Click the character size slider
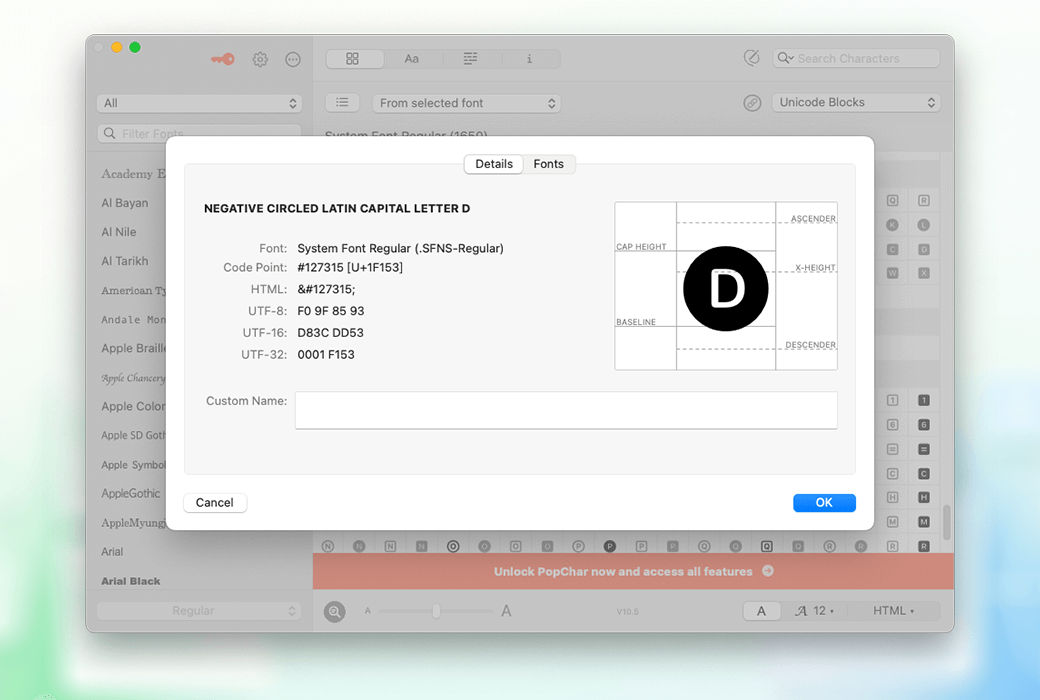Image resolution: width=1040 pixels, height=700 pixels. 436,611
